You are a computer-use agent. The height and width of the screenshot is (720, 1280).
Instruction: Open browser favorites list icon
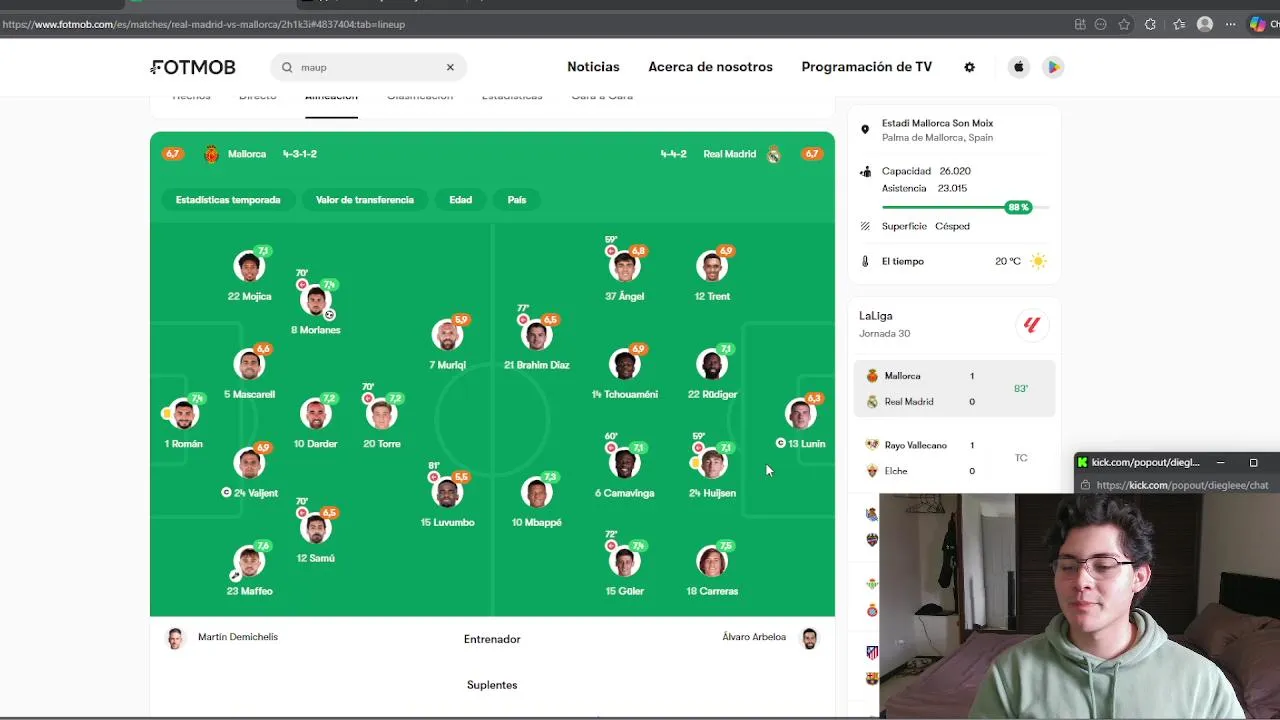coord(1179,24)
